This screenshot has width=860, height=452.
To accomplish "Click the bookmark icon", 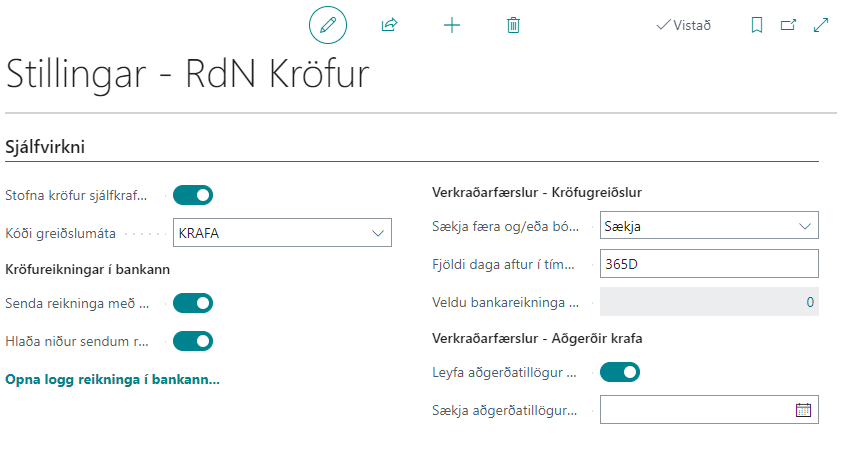I will (x=756, y=25).
